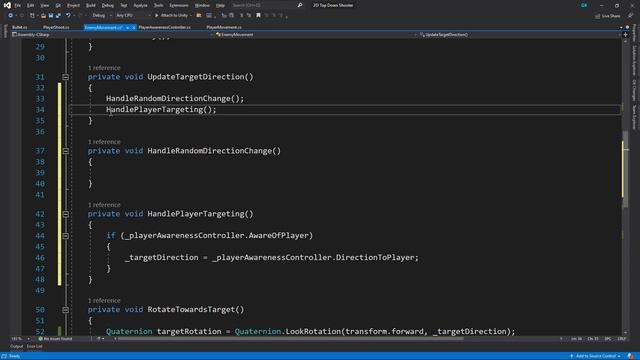
Task: Open the Debug configuration dropdown
Action: [102, 16]
